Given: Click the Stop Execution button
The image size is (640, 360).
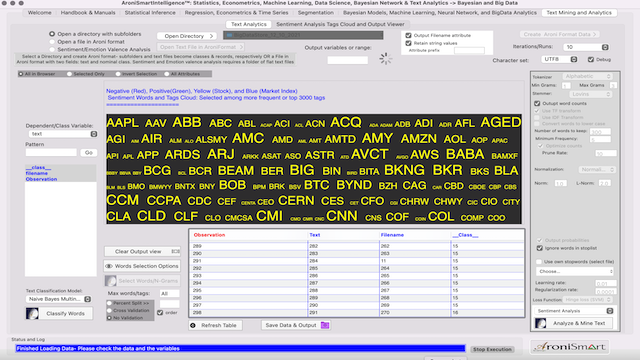Looking at the screenshot, I should click(x=492, y=349).
